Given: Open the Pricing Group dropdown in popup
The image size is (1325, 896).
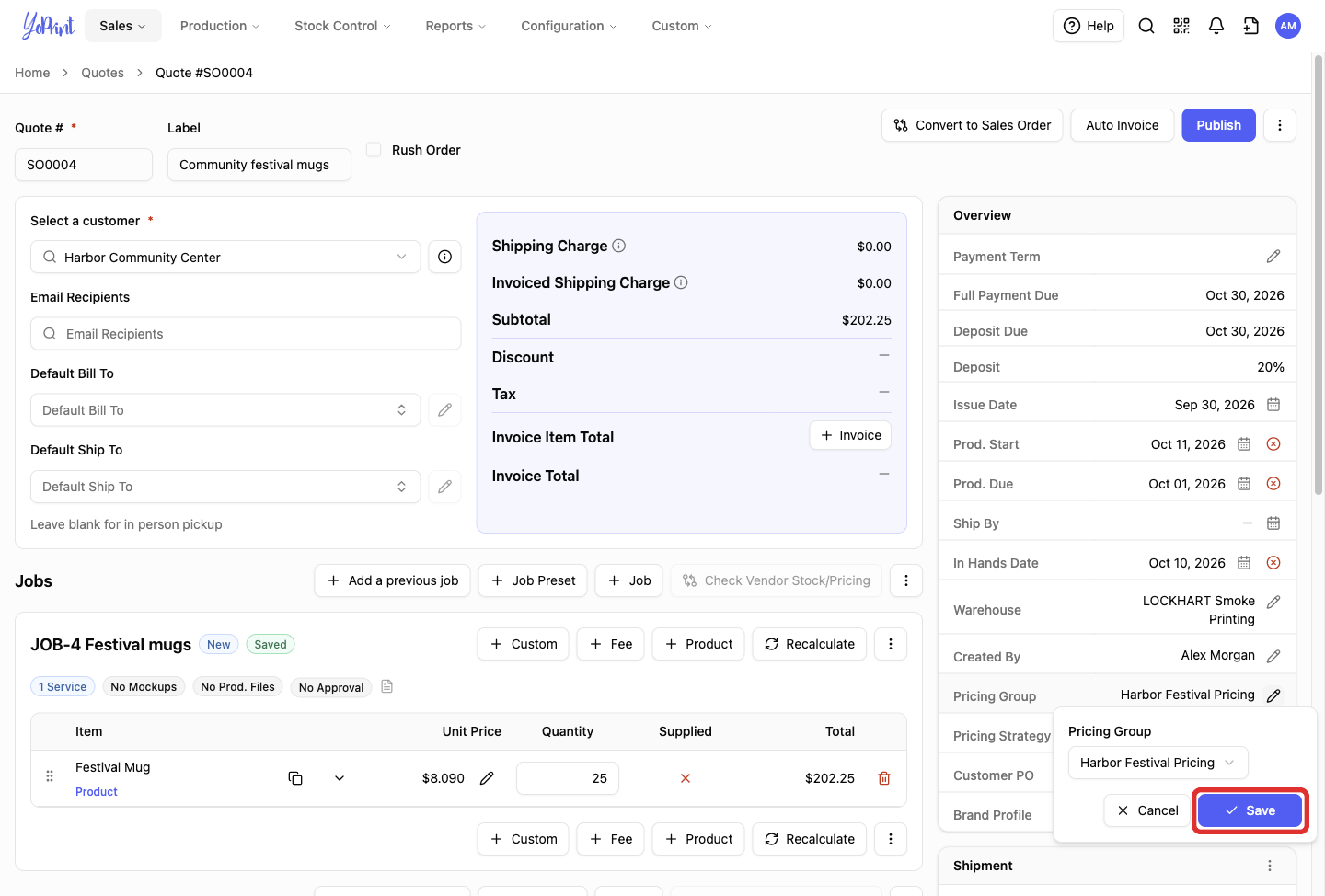Looking at the screenshot, I should (1158, 763).
